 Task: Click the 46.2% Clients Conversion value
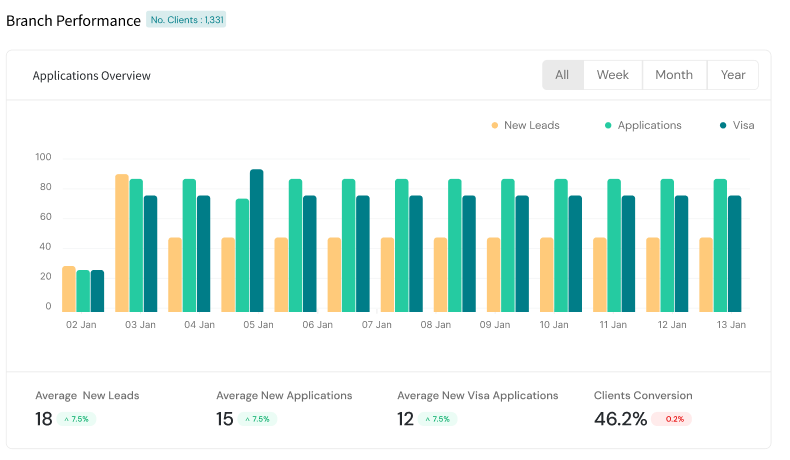click(620, 419)
